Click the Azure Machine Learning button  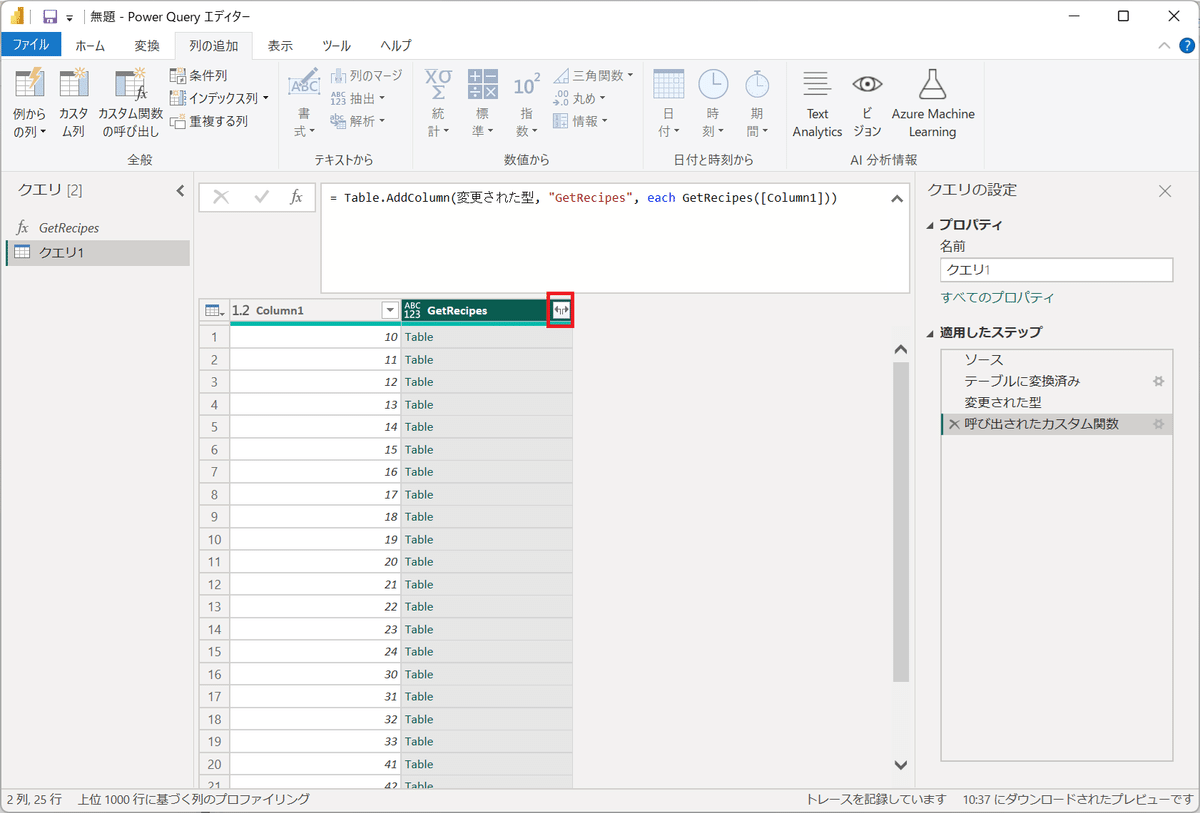click(932, 103)
